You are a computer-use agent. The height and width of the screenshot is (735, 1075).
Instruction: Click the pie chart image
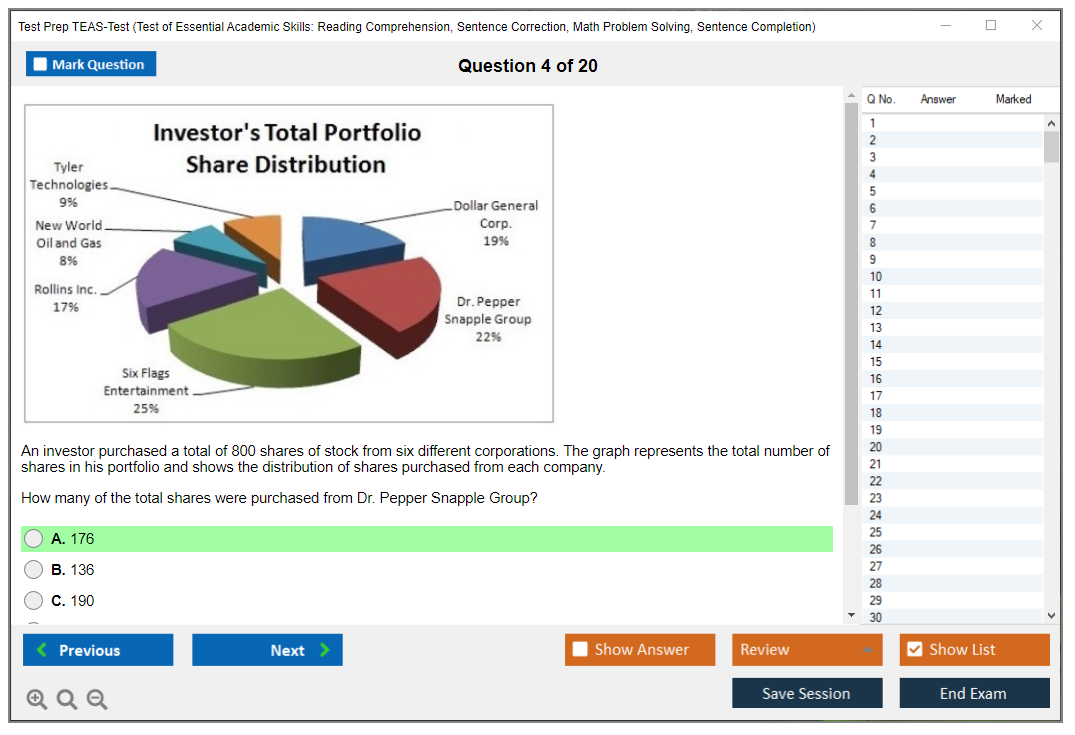(289, 263)
